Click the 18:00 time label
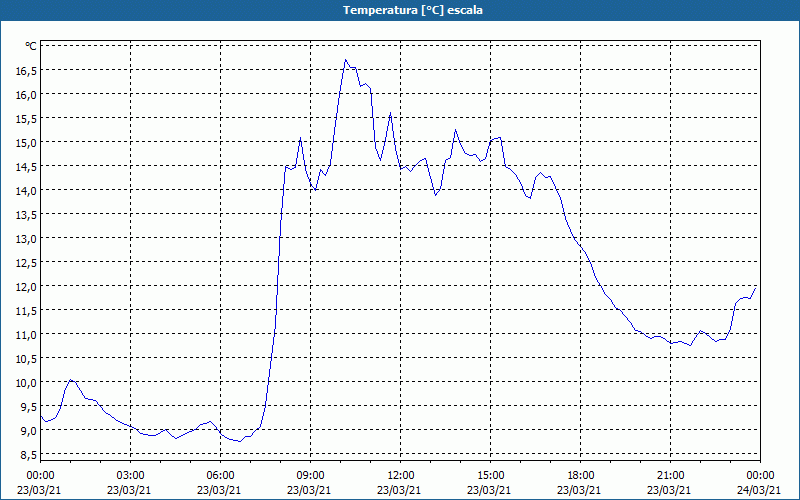 [581, 475]
